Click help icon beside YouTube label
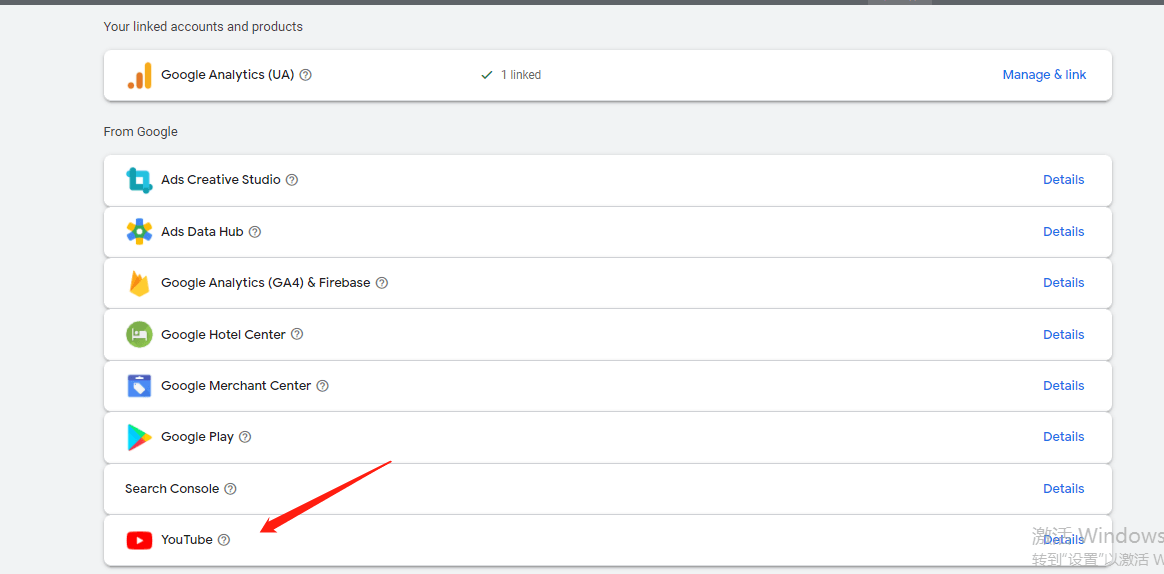This screenshot has height=574, width=1164. pos(224,540)
